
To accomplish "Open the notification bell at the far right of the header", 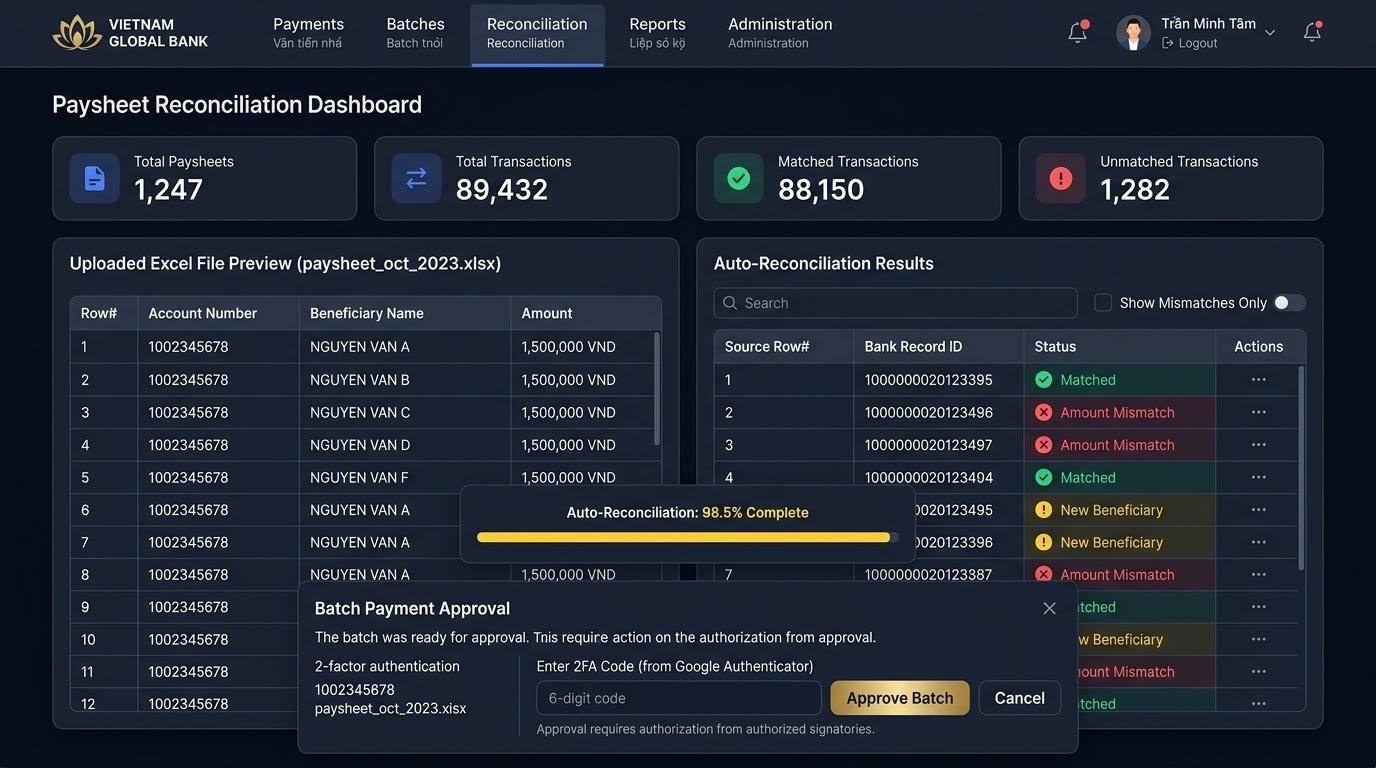I will 1312,32.
